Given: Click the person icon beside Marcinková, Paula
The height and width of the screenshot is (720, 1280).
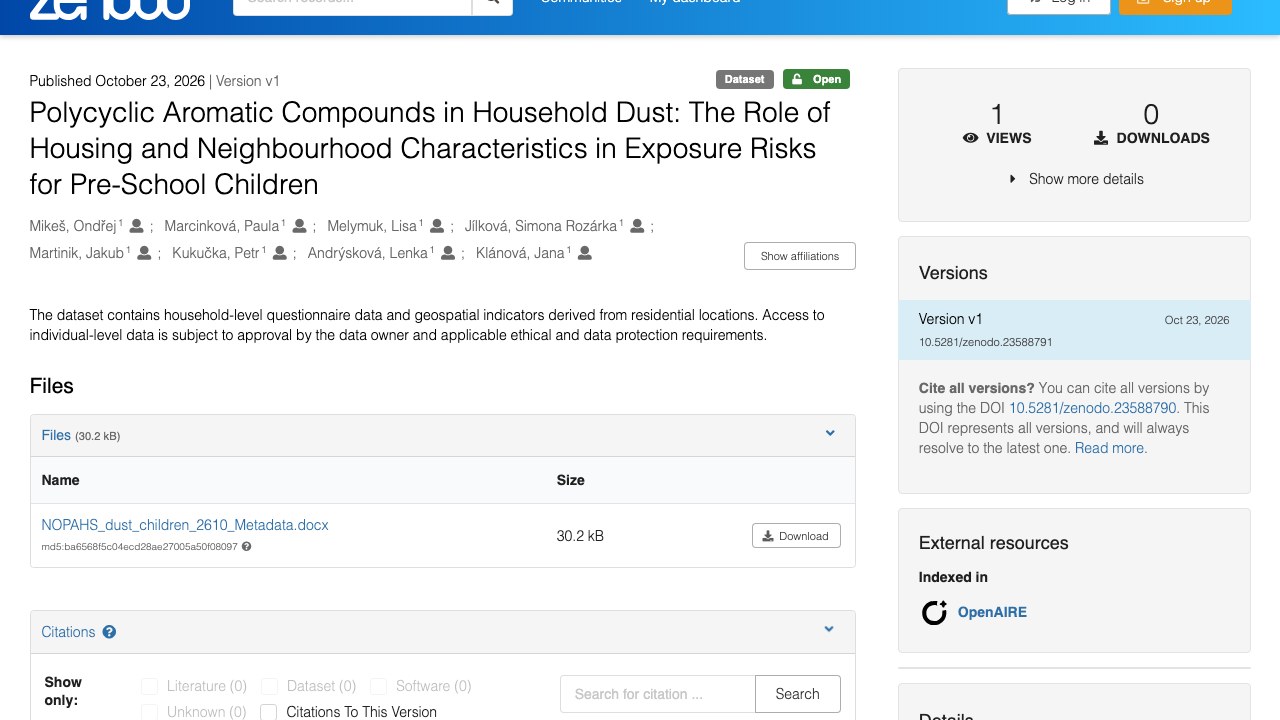Looking at the screenshot, I should 299,226.
